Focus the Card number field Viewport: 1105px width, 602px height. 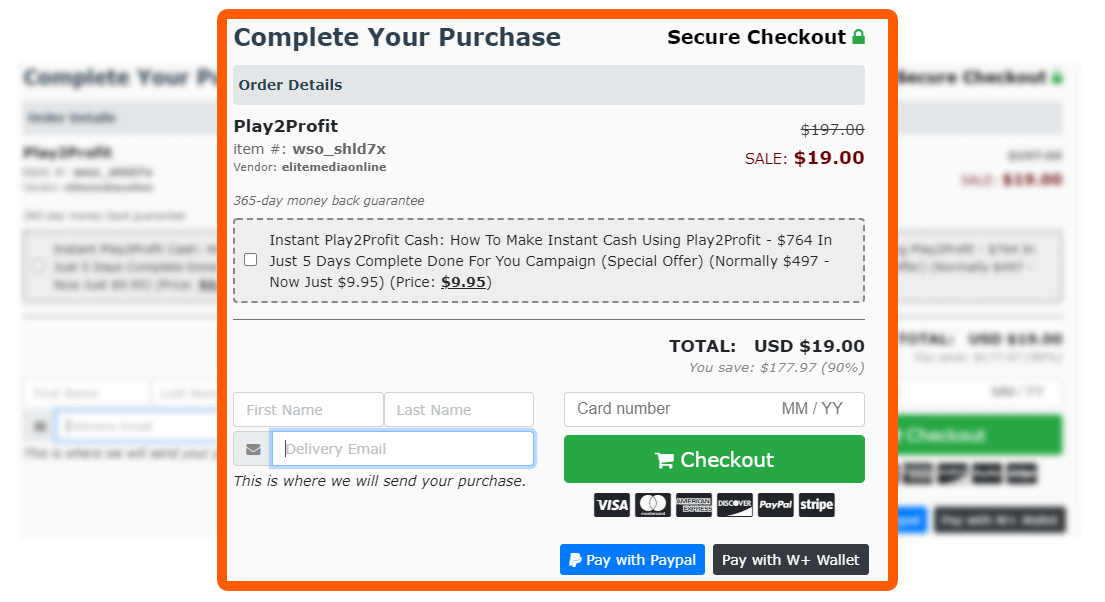pyautogui.click(x=669, y=409)
